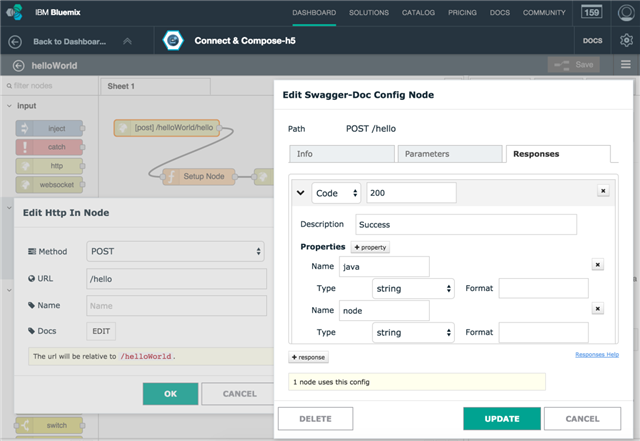Add a new property with + property
The width and height of the screenshot is (640, 441).
pos(370,247)
